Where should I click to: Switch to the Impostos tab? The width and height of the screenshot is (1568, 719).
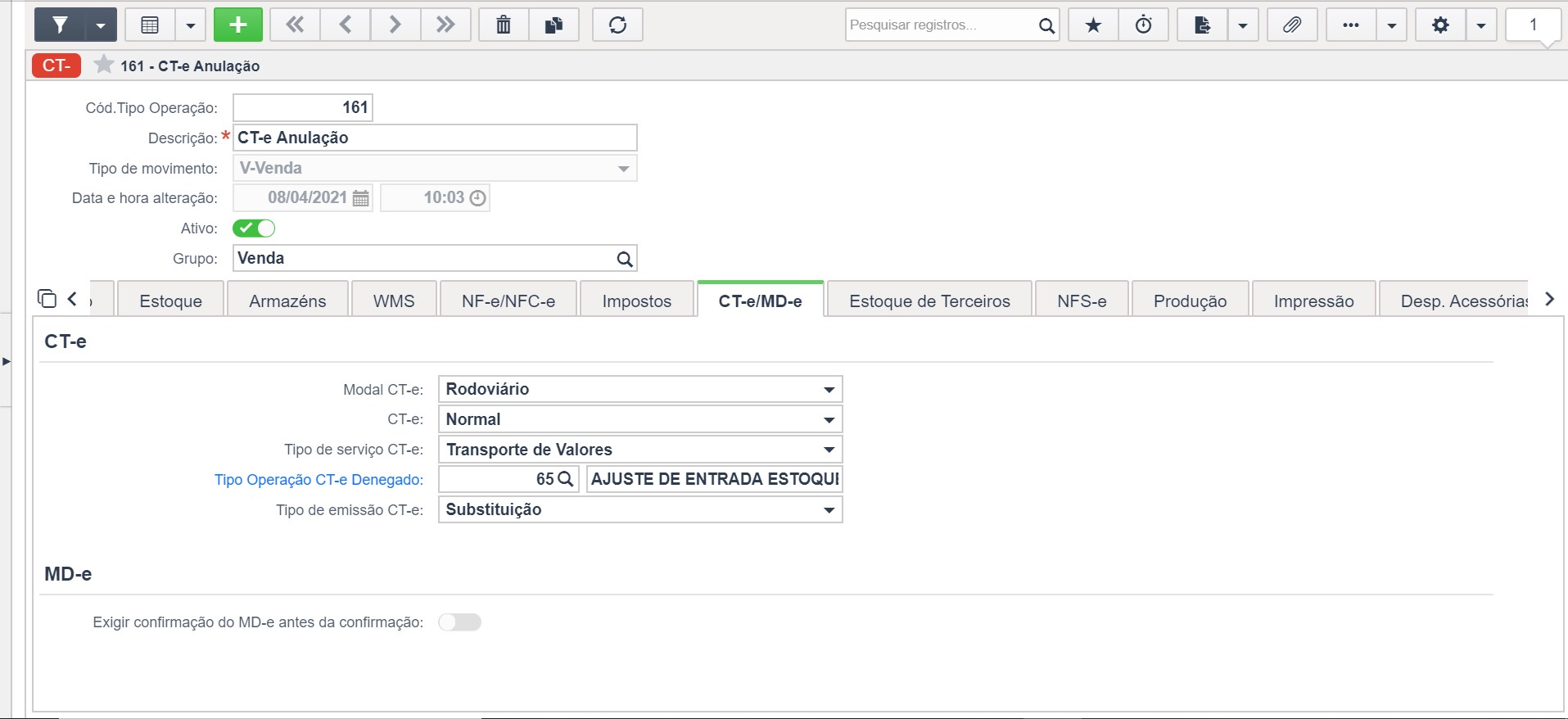636,301
